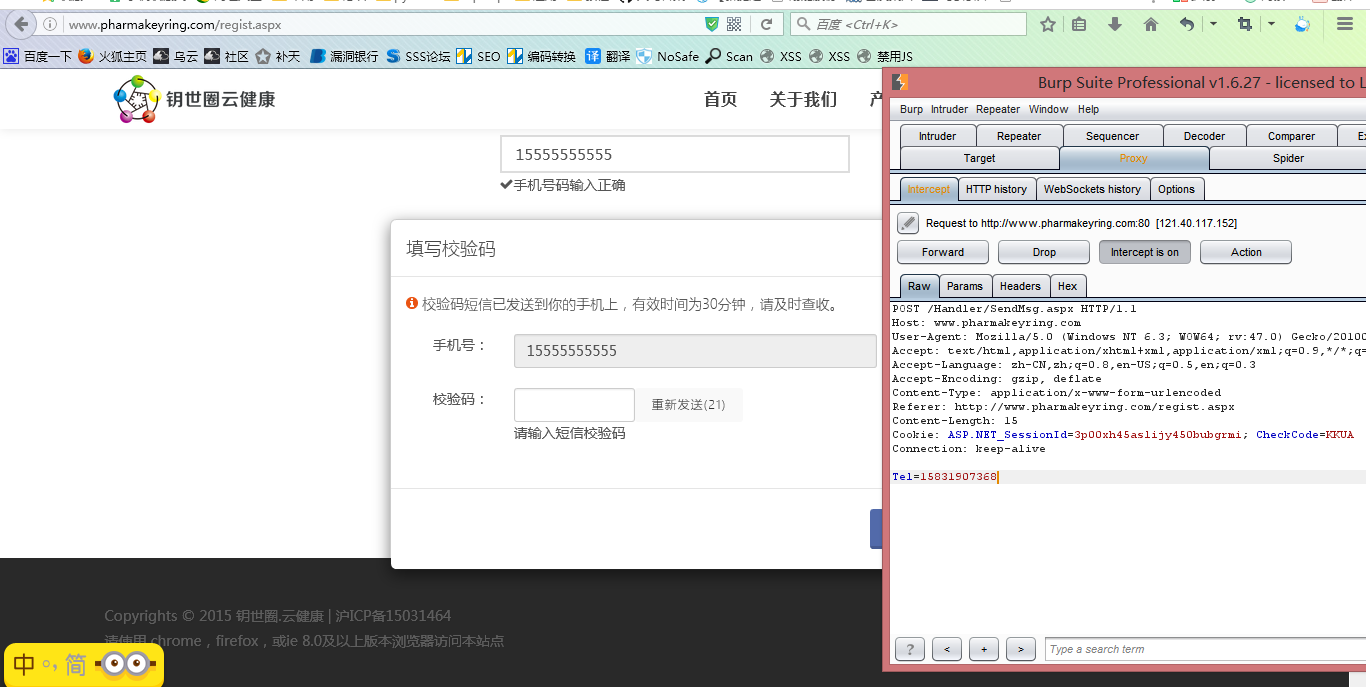Click the QR code icon in the address bar
The image size is (1370, 688).
point(734,24)
